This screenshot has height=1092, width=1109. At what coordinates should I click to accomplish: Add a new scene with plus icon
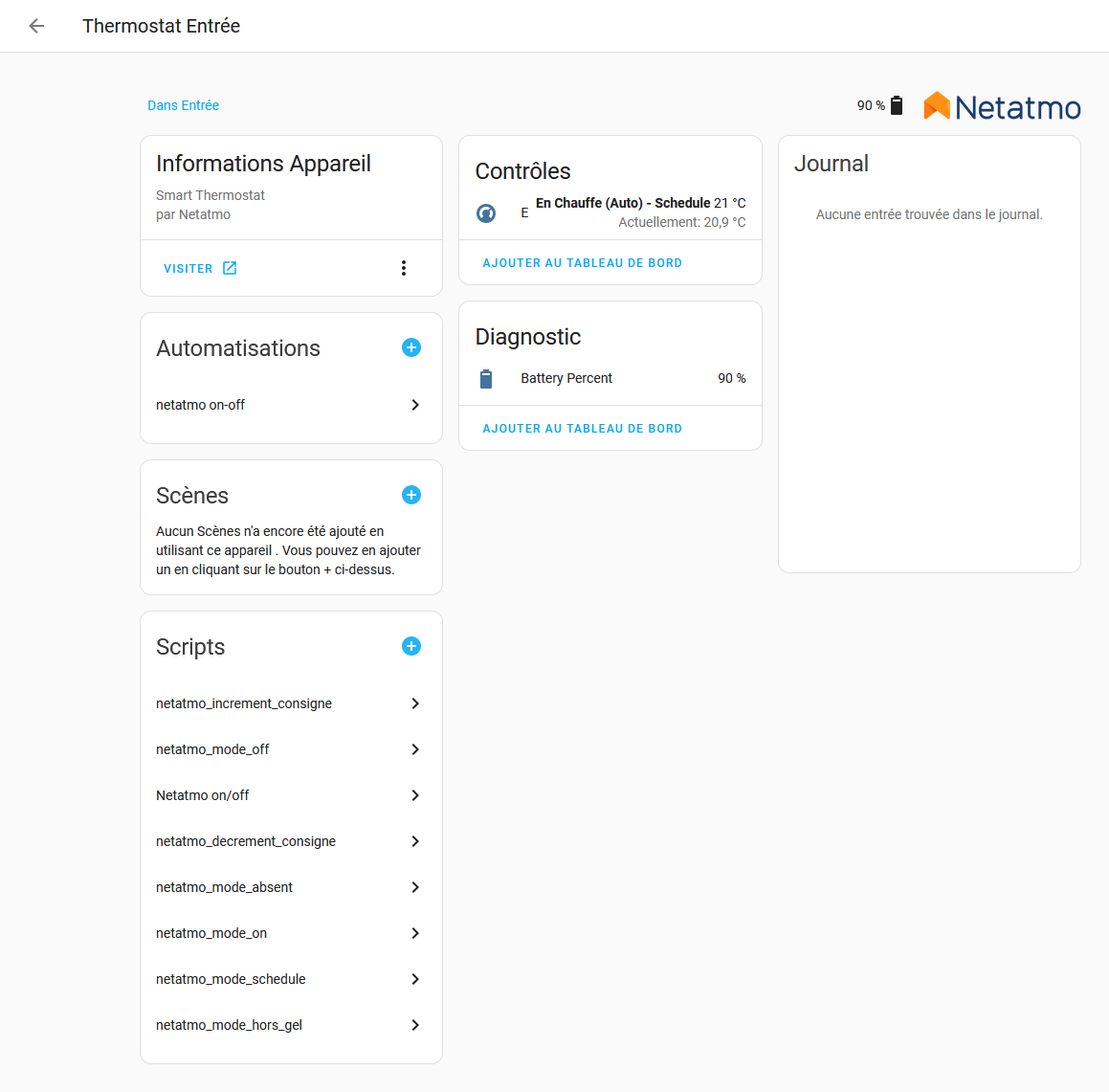(410, 495)
